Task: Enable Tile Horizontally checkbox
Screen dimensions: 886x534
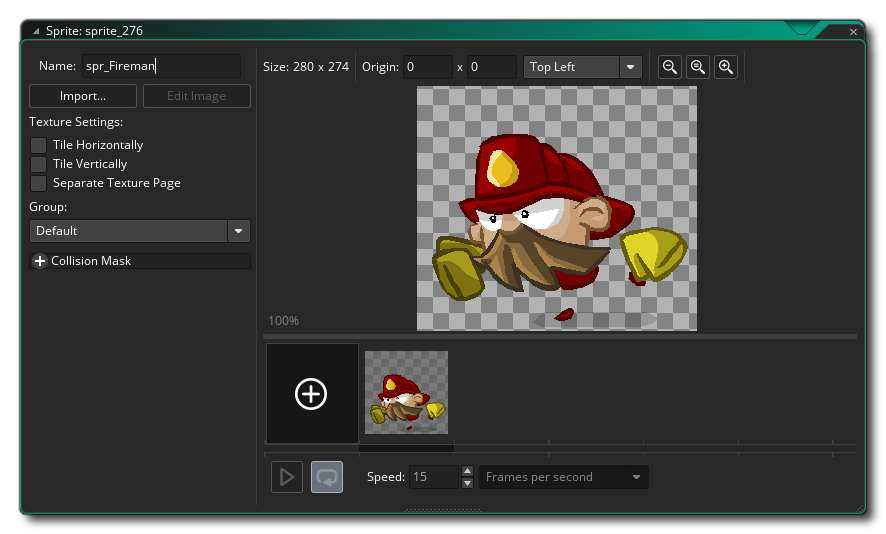Action: (39, 145)
